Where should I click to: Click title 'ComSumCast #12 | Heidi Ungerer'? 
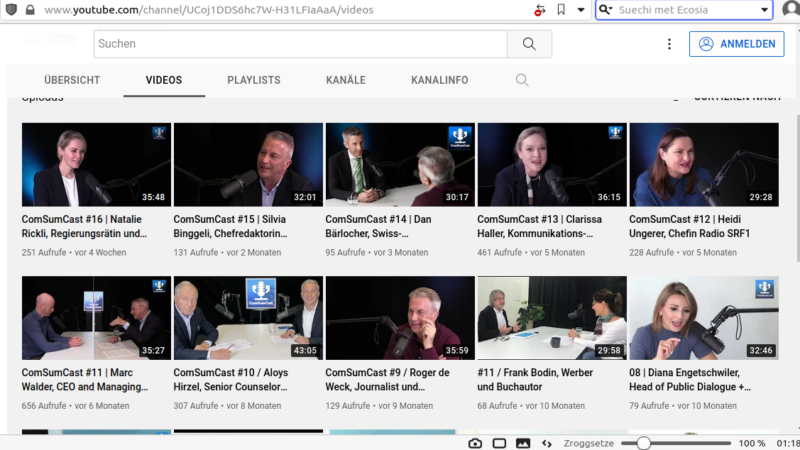pos(689,226)
